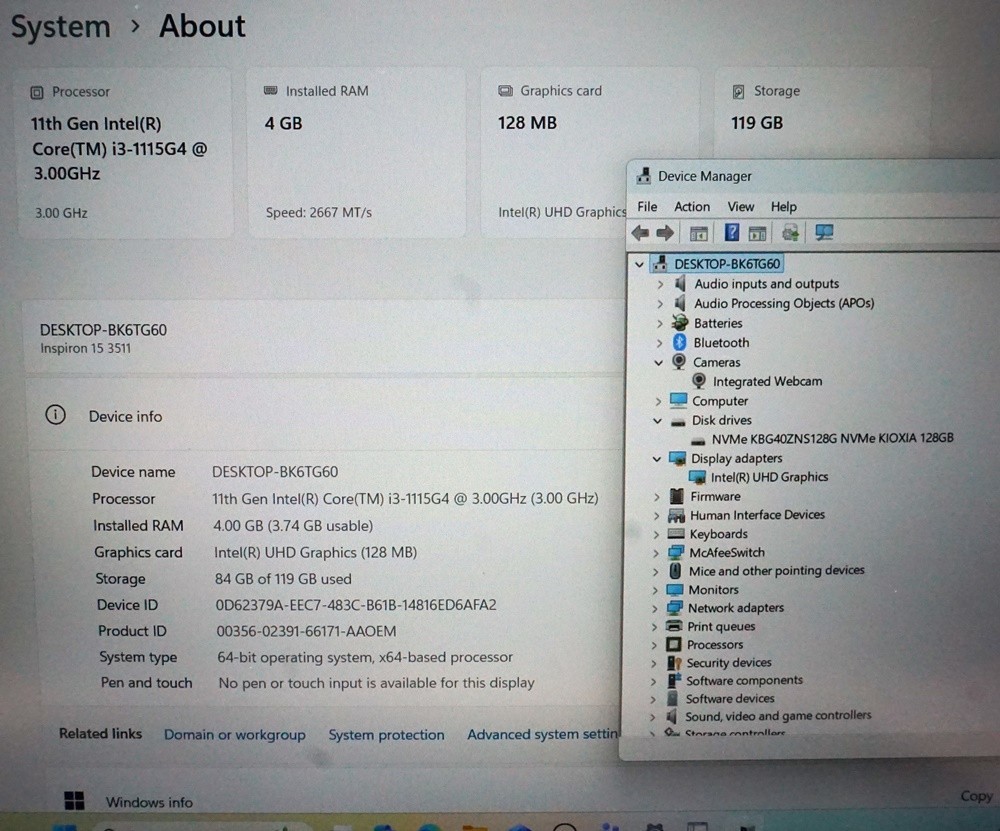The image size is (1000, 831).
Task: Open Advanced system settings link
Action: tap(543, 734)
